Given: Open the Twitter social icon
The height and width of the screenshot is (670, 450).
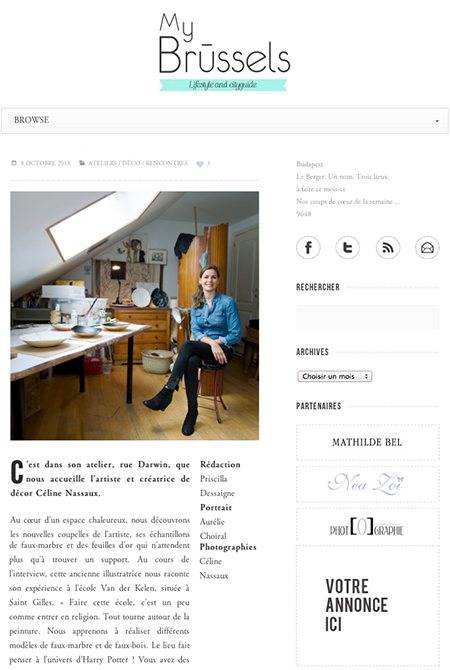Looking at the screenshot, I should click(347, 247).
